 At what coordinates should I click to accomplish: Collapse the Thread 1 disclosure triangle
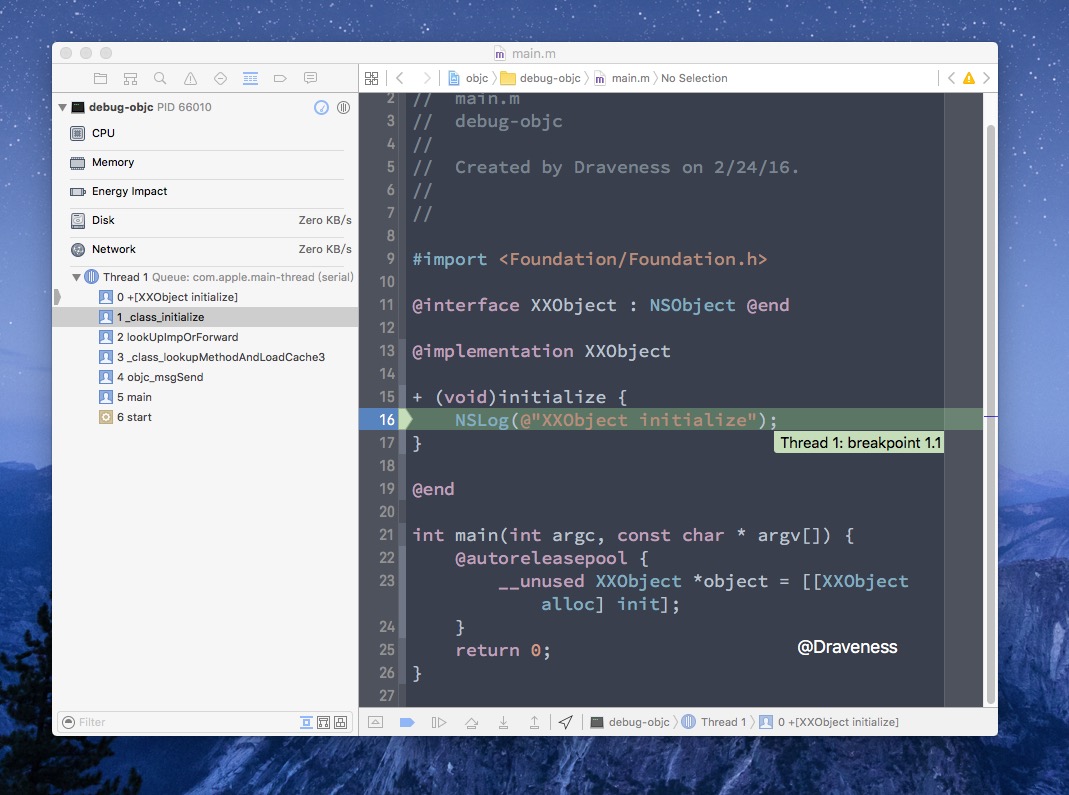(76, 277)
